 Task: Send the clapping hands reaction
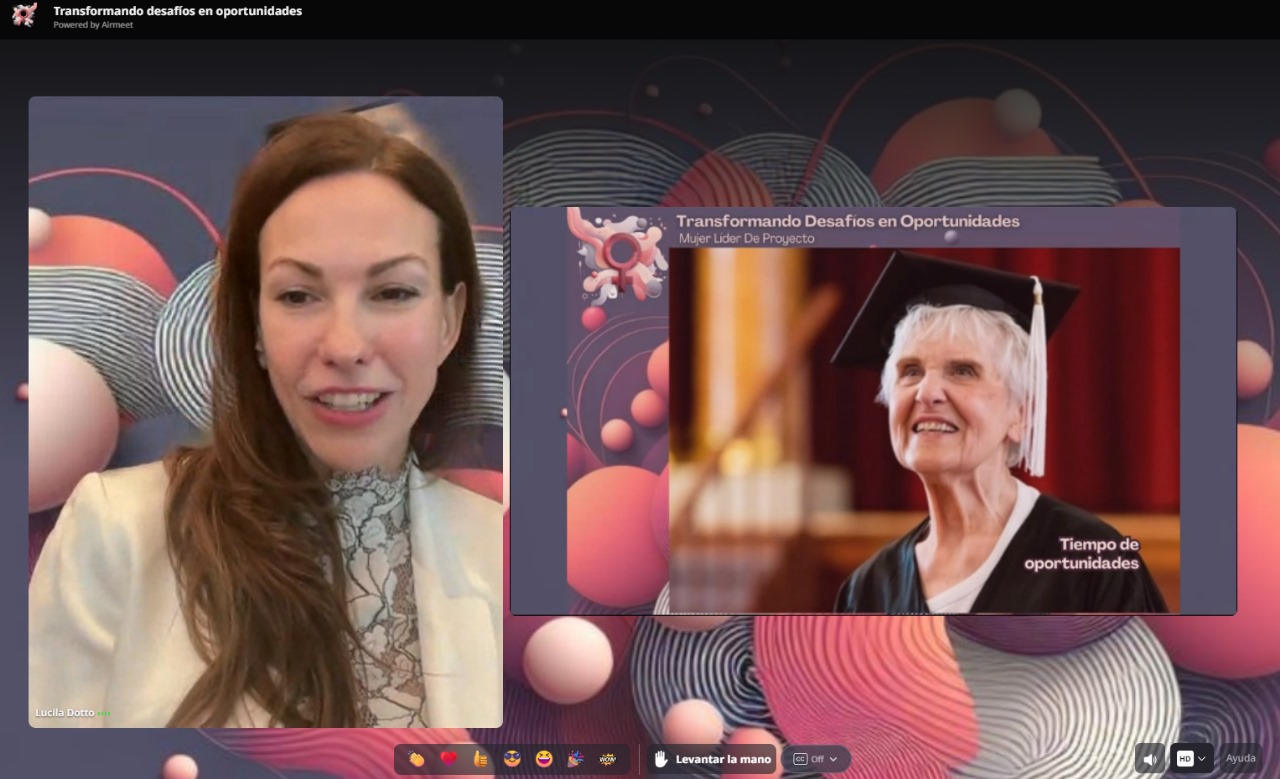tap(416, 759)
